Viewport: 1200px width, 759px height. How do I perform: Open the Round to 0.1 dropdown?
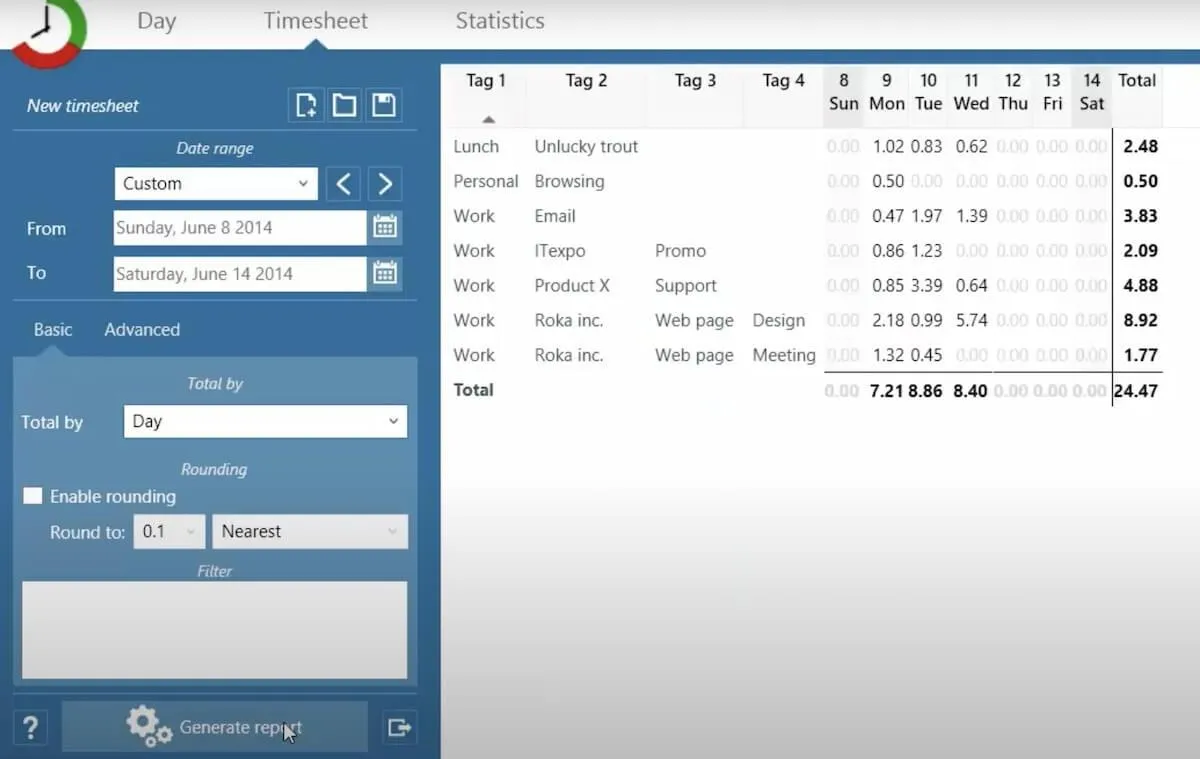click(x=169, y=531)
